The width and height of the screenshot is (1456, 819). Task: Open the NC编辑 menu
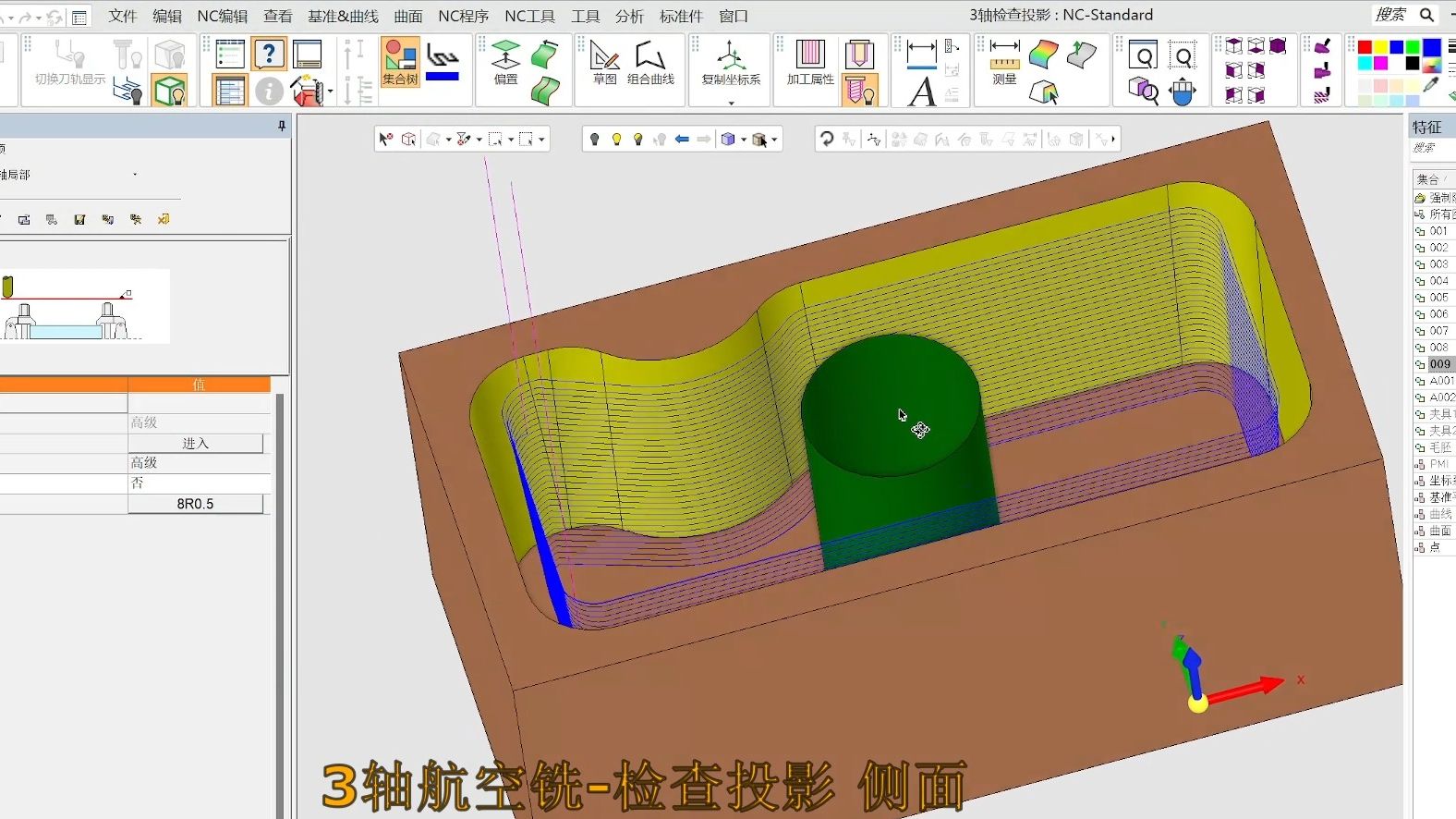[x=223, y=16]
